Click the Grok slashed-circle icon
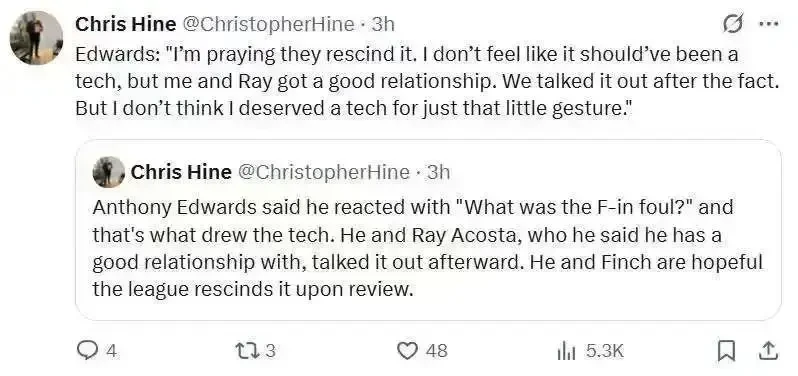The height and width of the screenshot is (376, 798). click(x=733, y=24)
